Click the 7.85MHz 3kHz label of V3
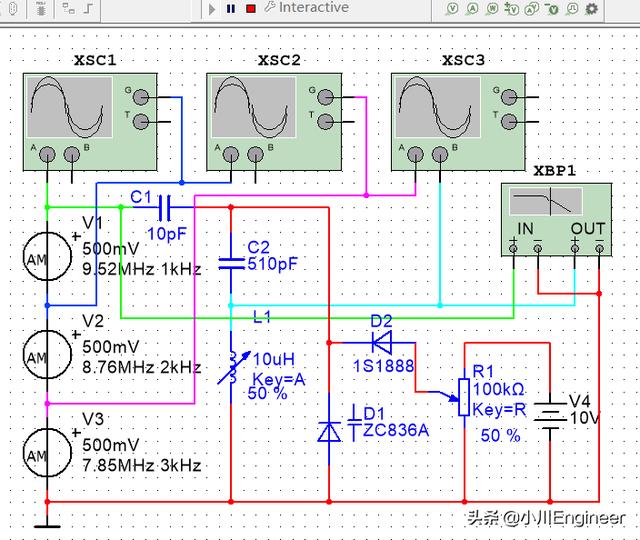 (x=142, y=465)
